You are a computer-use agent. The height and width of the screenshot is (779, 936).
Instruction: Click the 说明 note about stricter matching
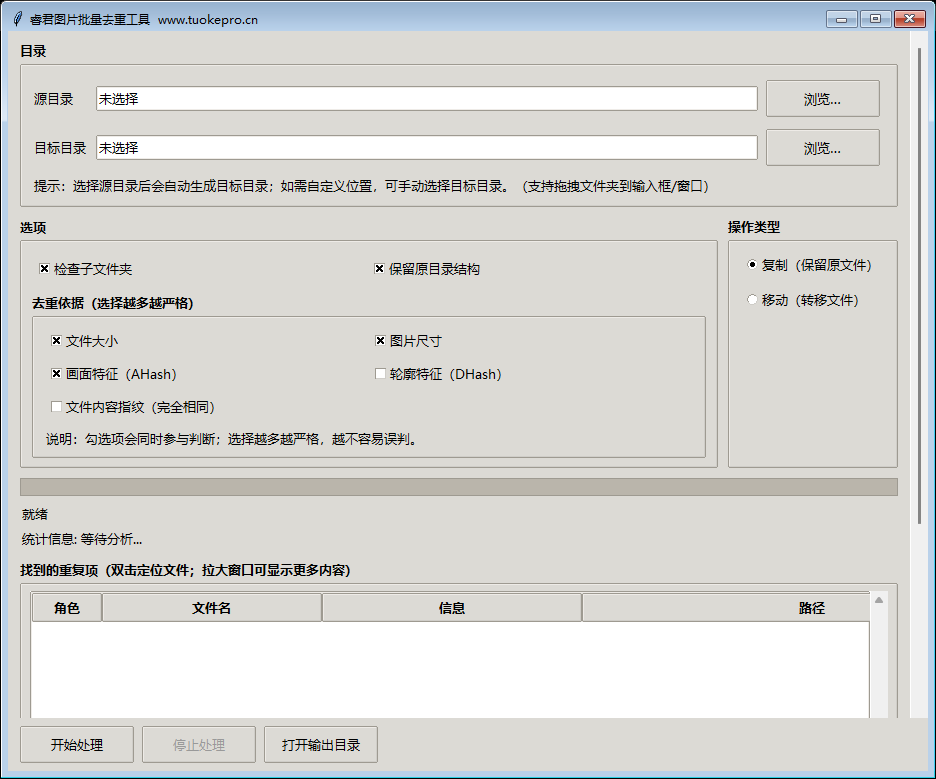coord(232,439)
